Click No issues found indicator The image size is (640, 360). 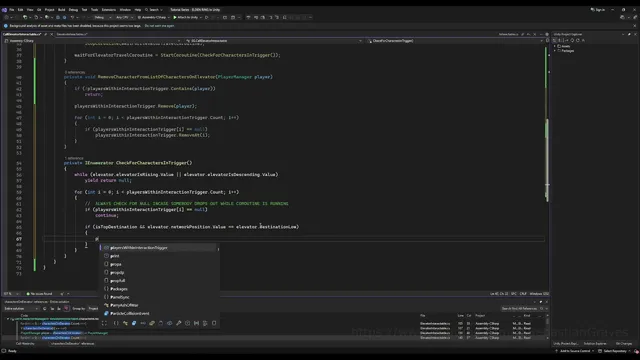click(40, 294)
